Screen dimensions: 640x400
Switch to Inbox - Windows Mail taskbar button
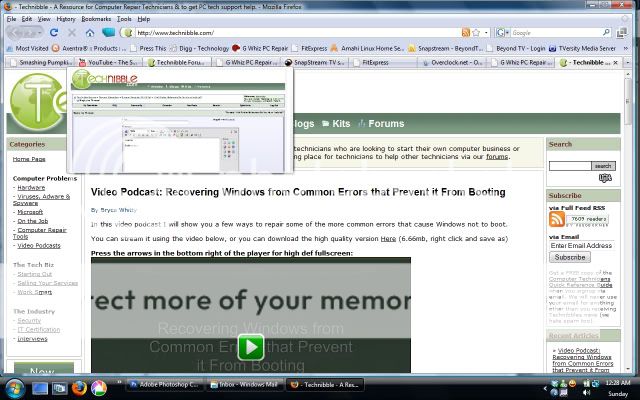tap(244, 384)
